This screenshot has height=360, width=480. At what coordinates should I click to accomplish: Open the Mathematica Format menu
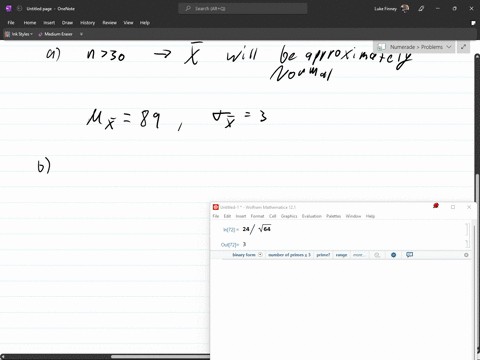click(257, 216)
